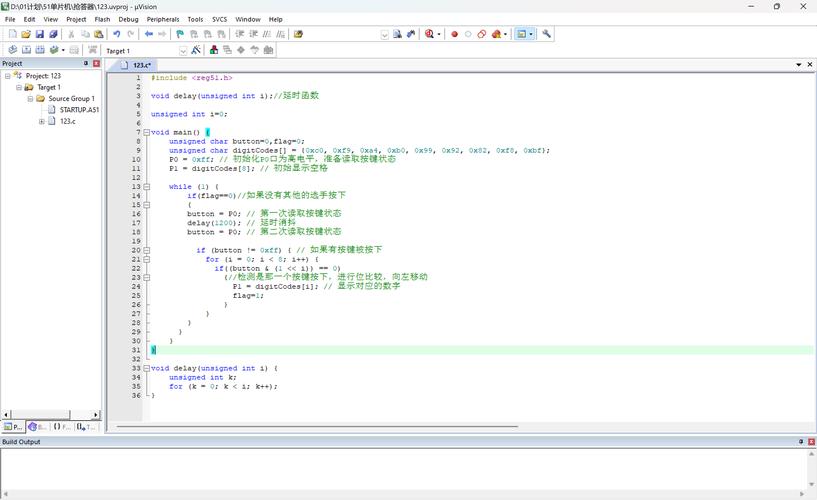Click the Open file folder icon

(x=26, y=34)
